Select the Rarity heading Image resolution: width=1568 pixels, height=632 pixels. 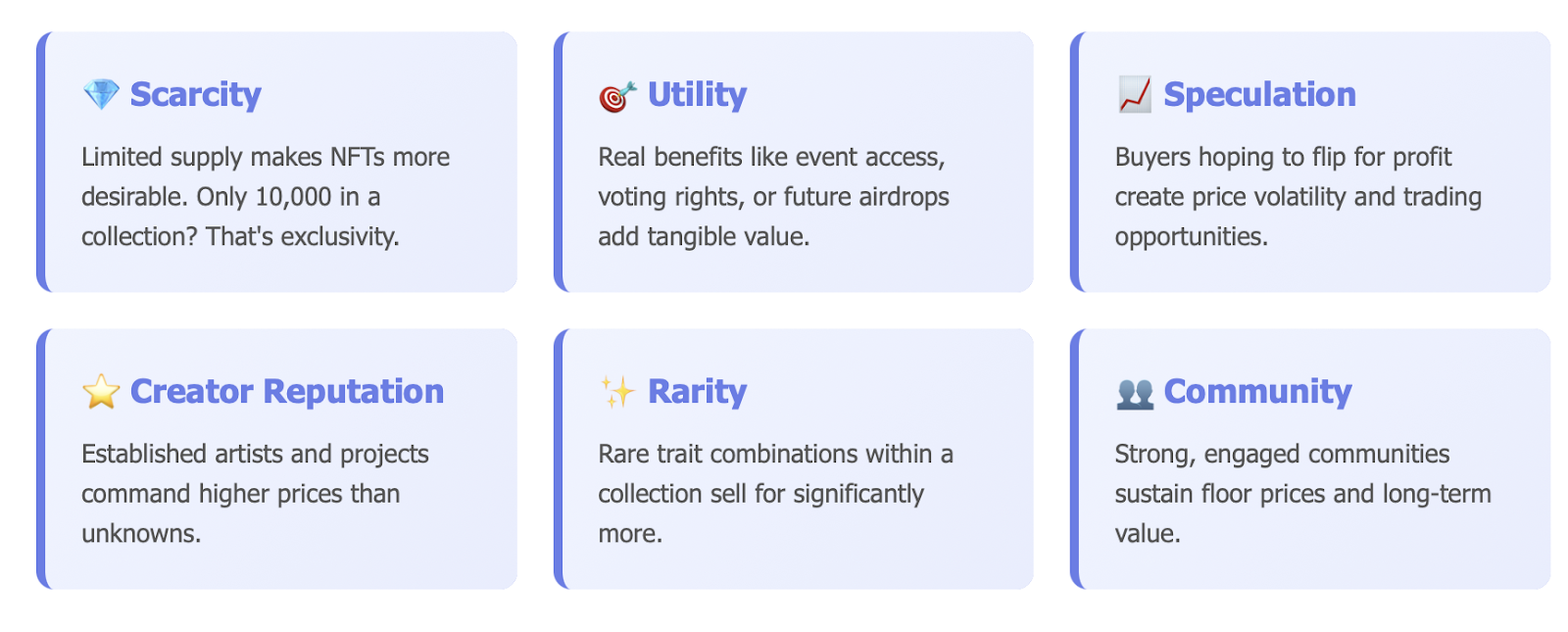[x=697, y=392]
